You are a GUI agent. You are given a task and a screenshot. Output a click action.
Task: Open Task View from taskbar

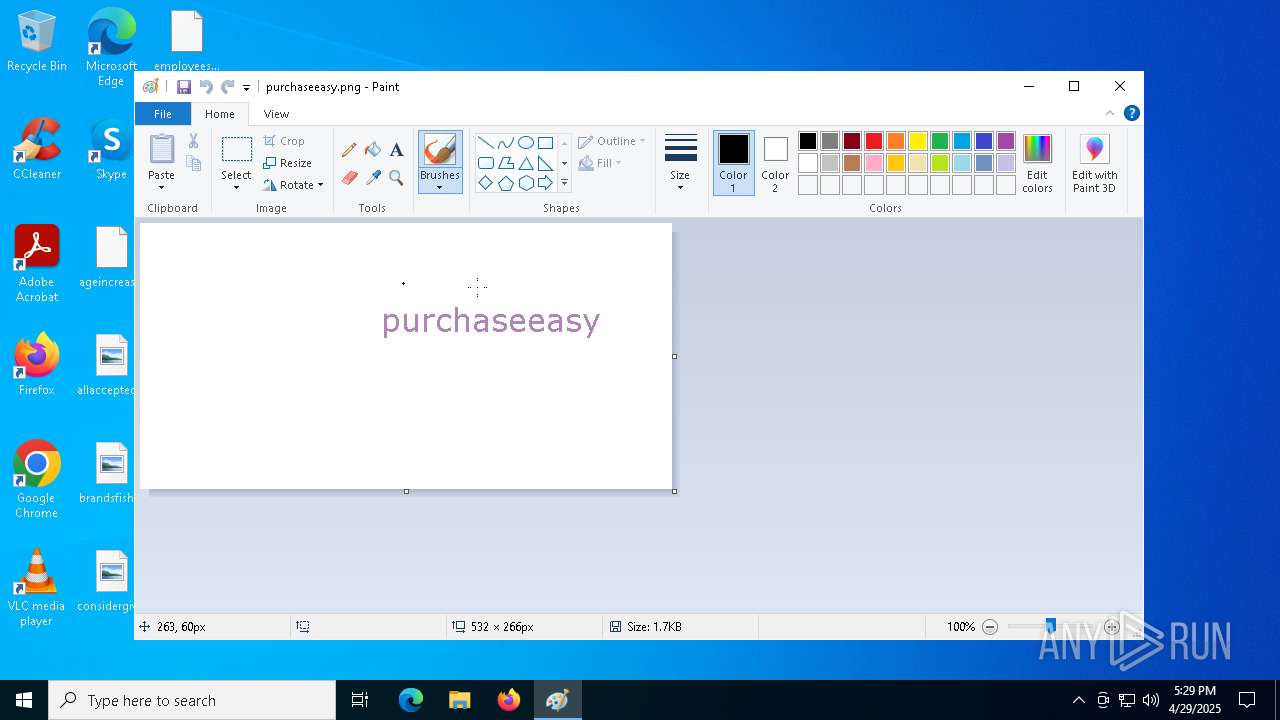click(x=360, y=700)
